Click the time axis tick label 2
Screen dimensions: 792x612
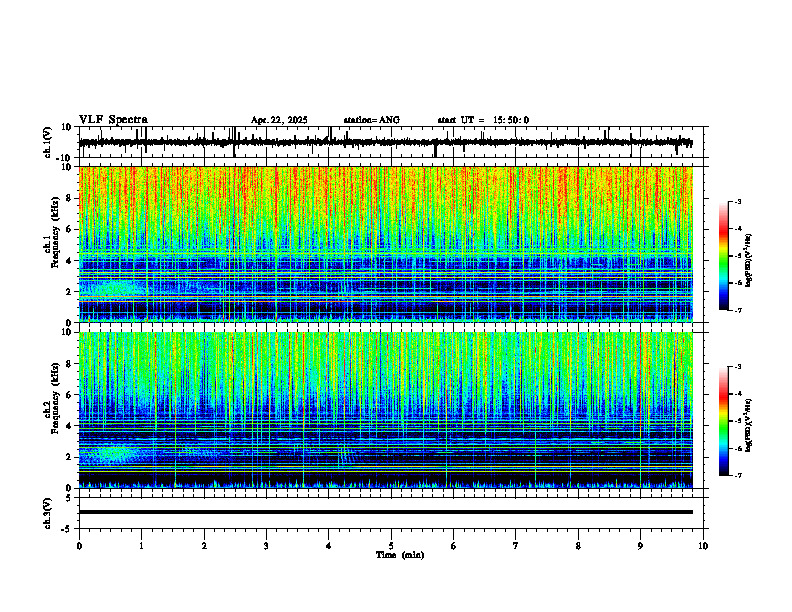tap(204, 546)
